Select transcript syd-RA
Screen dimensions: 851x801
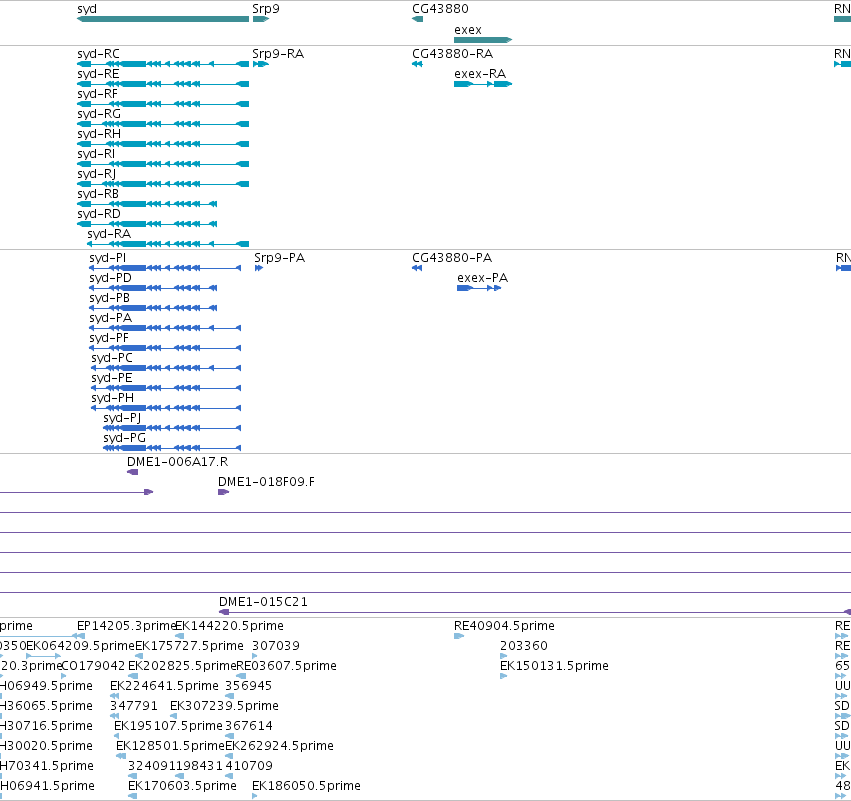168,244
